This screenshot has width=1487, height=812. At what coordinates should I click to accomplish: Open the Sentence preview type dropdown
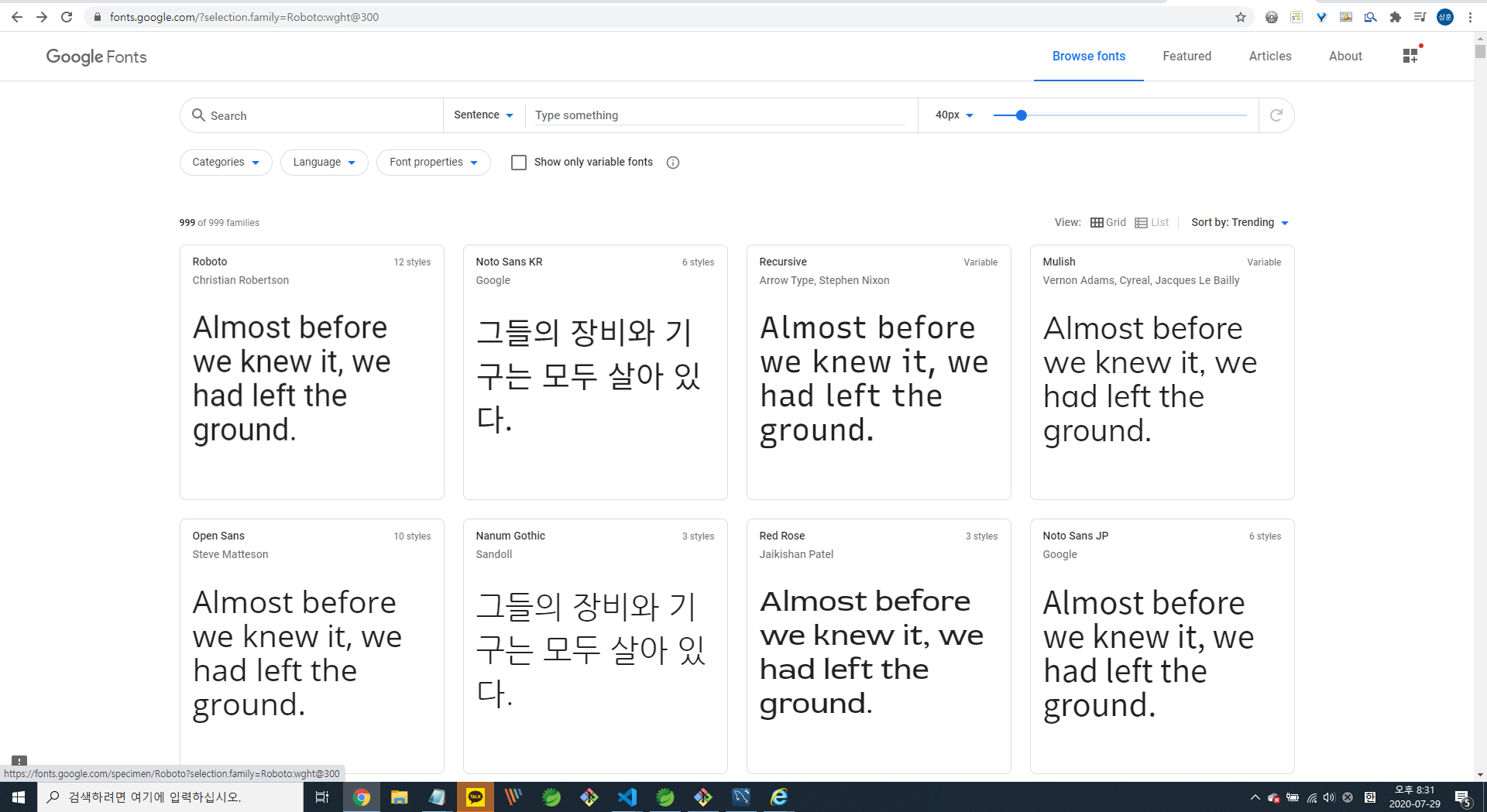coord(484,115)
